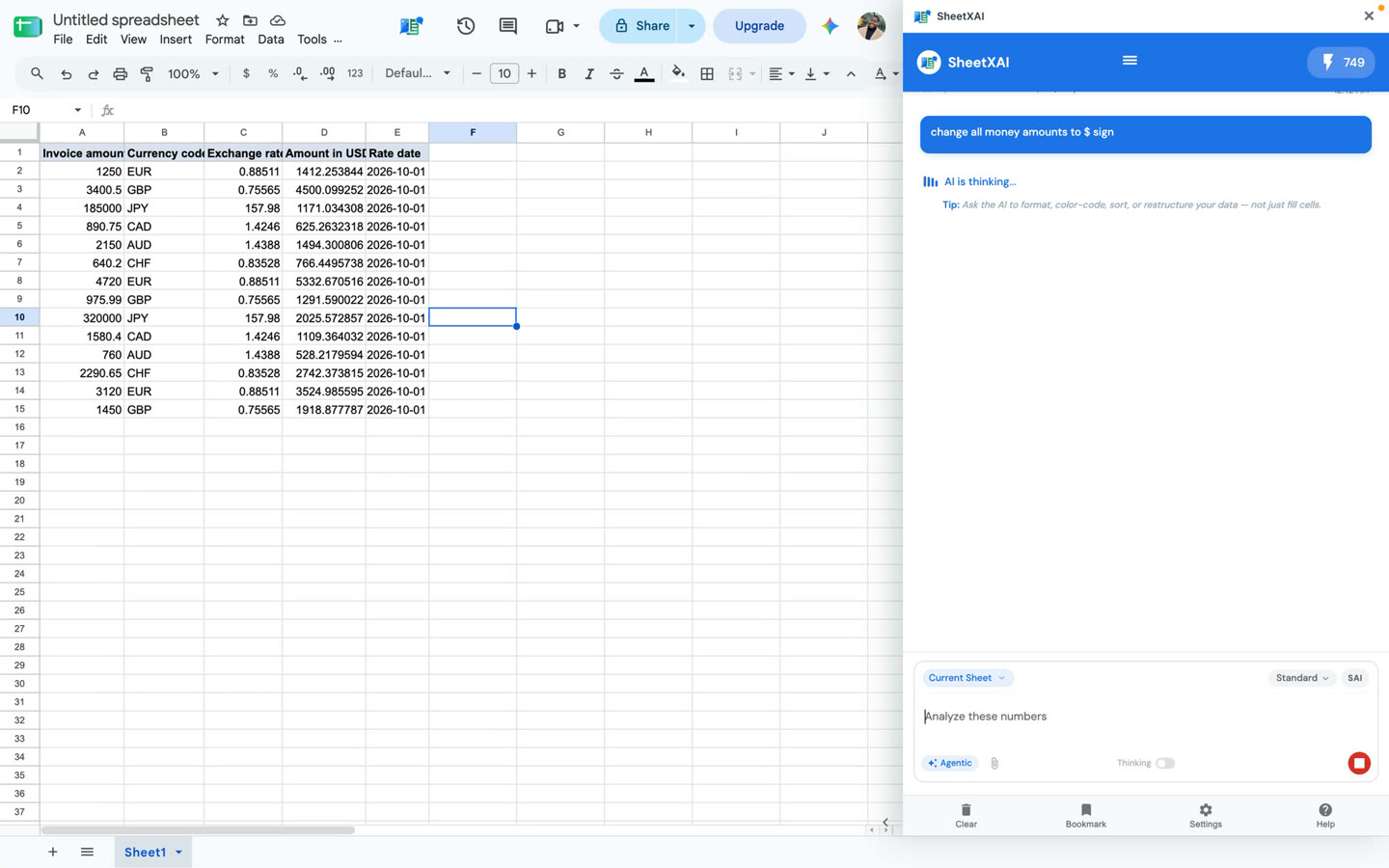
Task: Click the redo arrow in toolbar
Action: pyautogui.click(x=93, y=73)
